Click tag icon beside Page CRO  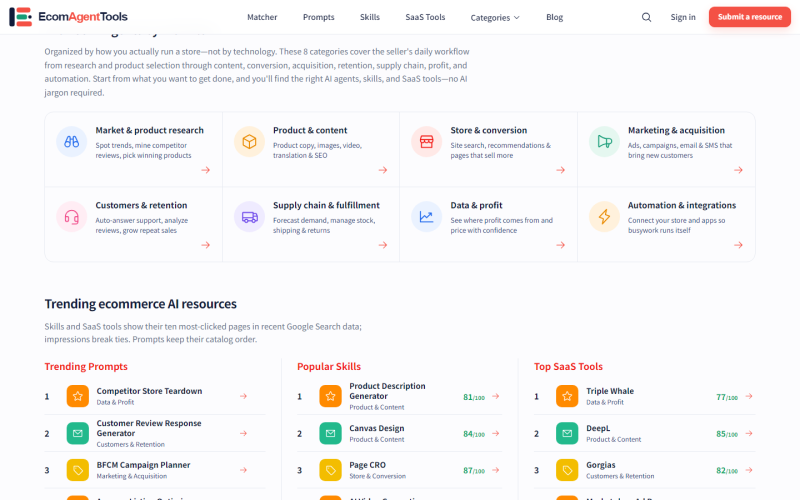point(331,470)
